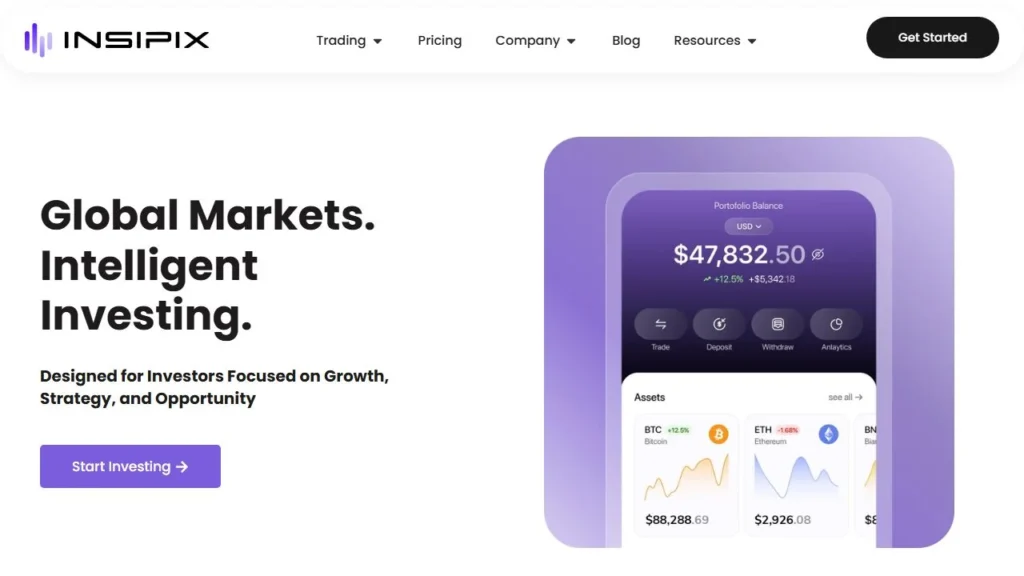Go to the Pricing page
Image resolution: width=1024 pixels, height=576 pixels.
(440, 40)
